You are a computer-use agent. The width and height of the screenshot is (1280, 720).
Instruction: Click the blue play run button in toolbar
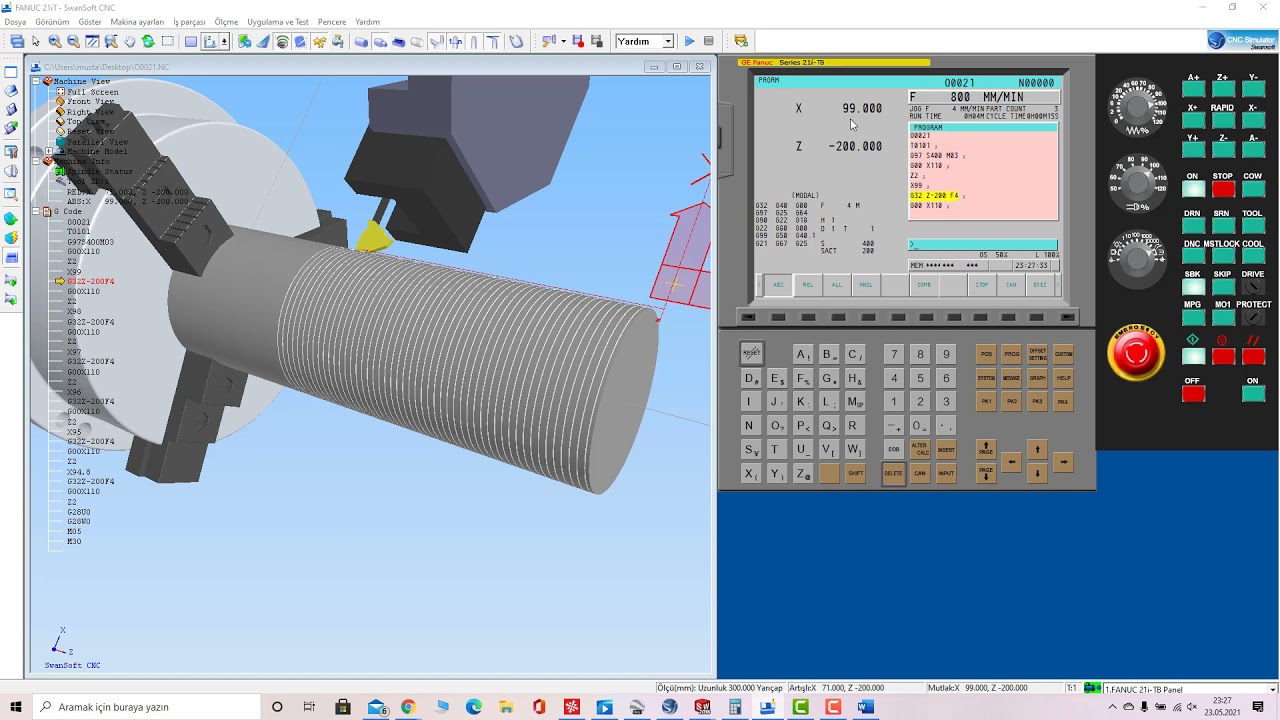click(689, 41)
